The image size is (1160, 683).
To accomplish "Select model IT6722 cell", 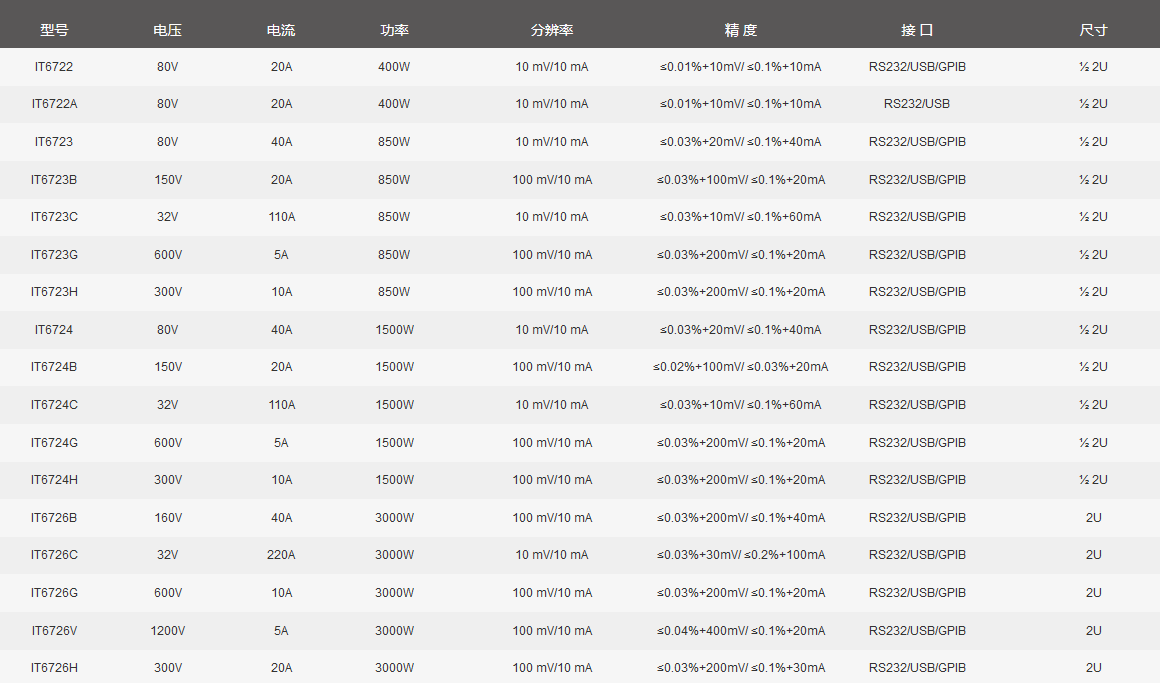I will tap(54, 67).
